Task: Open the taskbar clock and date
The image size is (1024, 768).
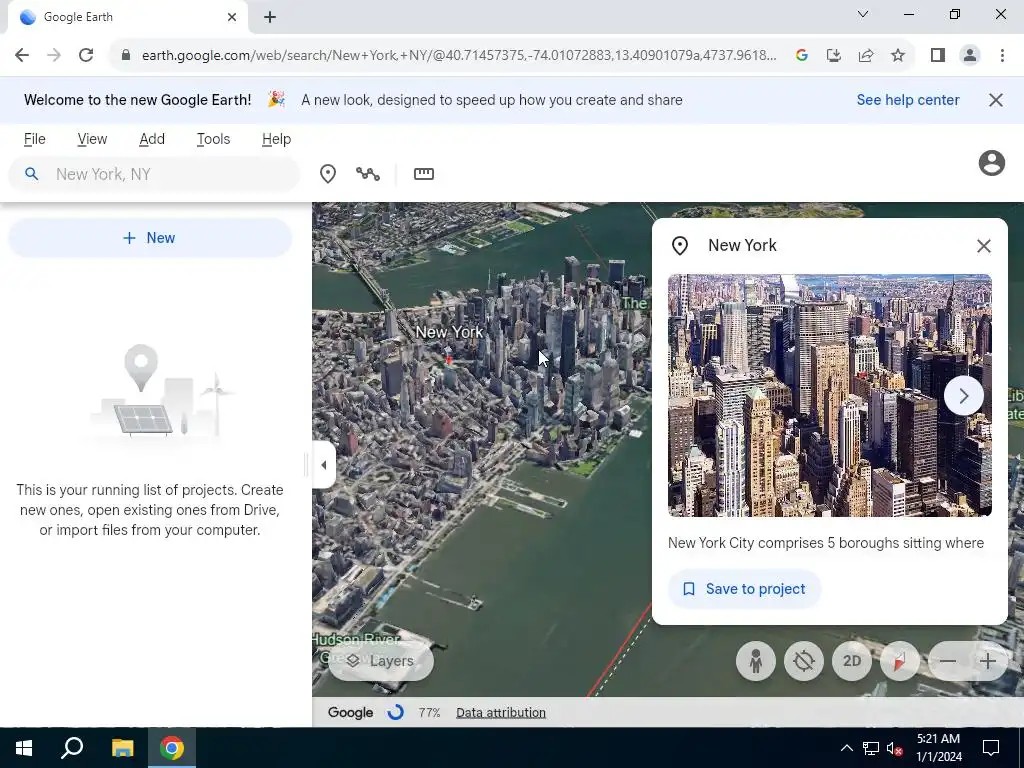Action: (x=938, y=748)
